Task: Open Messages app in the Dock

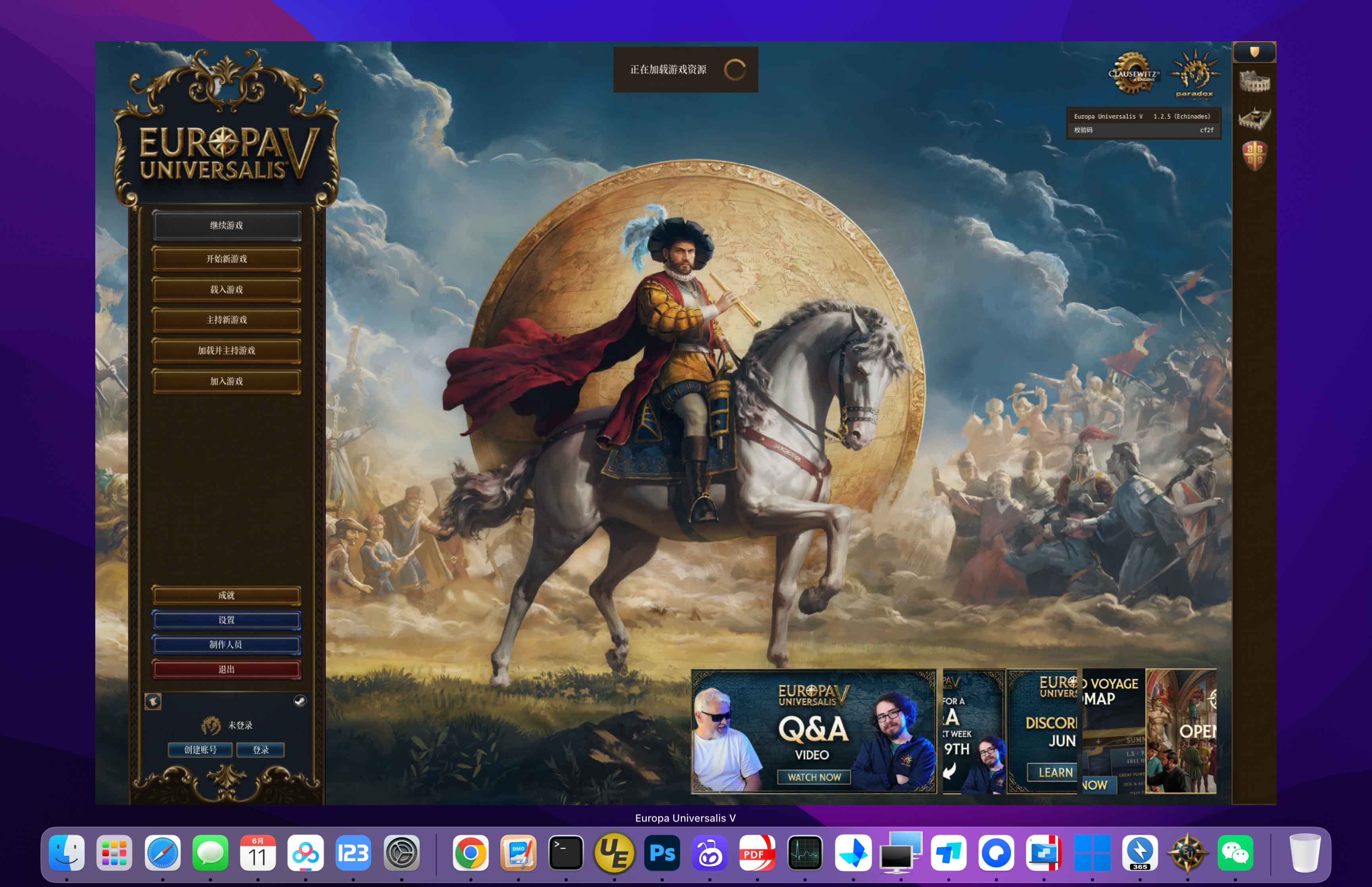Action: pyautogui.click(x=210, y=852)
